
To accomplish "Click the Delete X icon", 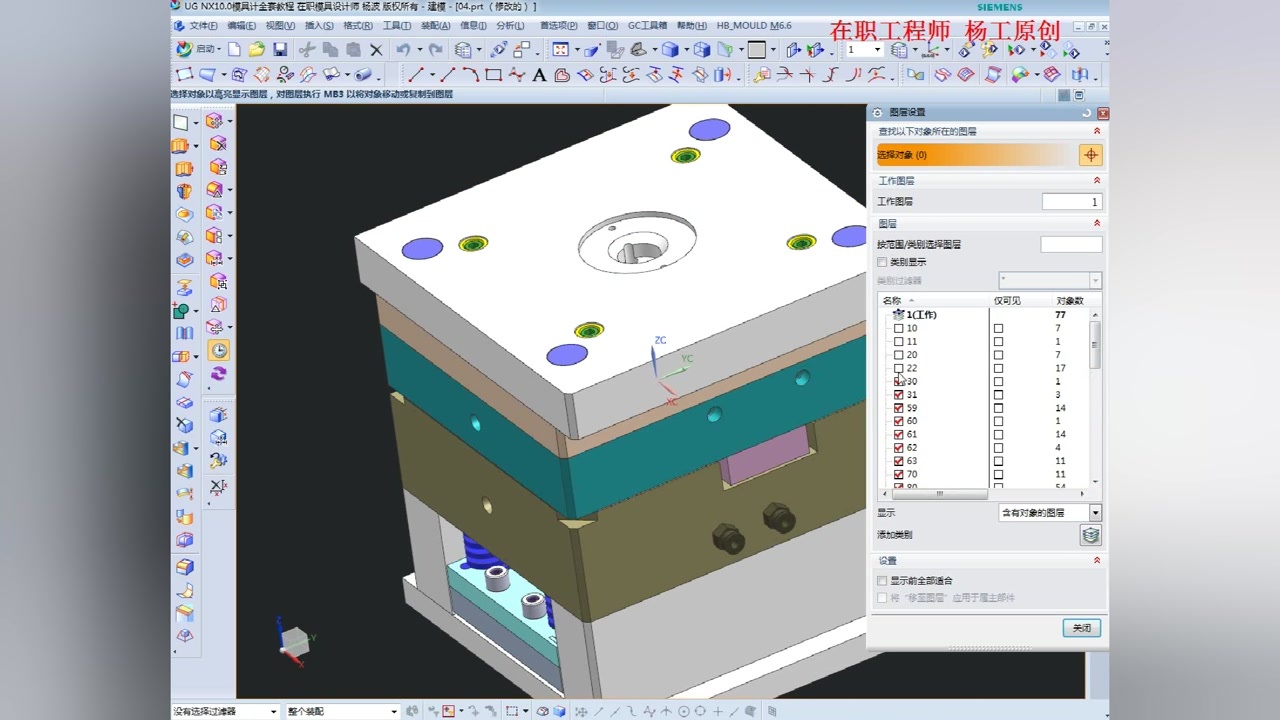I will [376, 49].
